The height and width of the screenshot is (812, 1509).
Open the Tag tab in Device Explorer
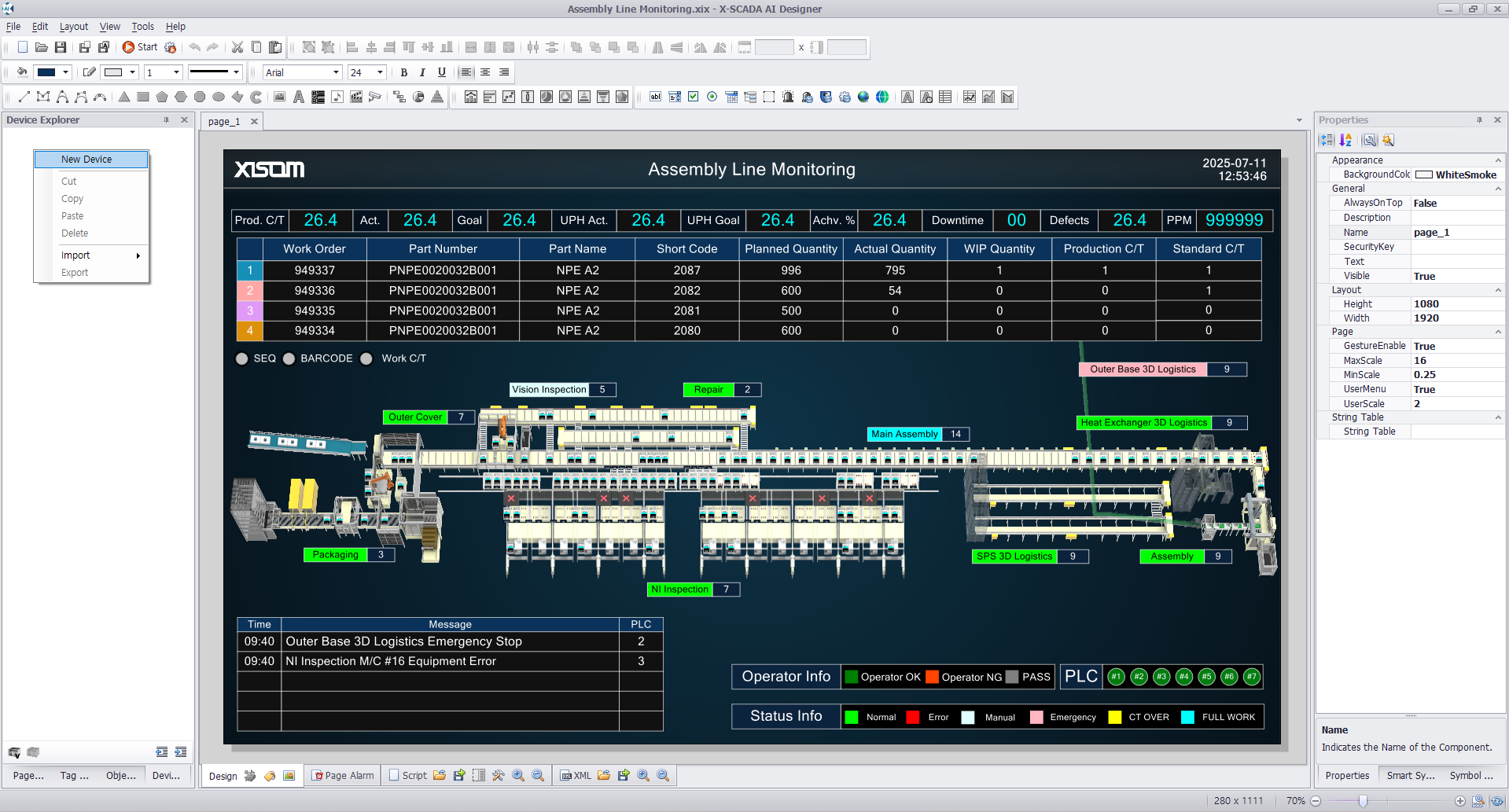coord(75,776)
